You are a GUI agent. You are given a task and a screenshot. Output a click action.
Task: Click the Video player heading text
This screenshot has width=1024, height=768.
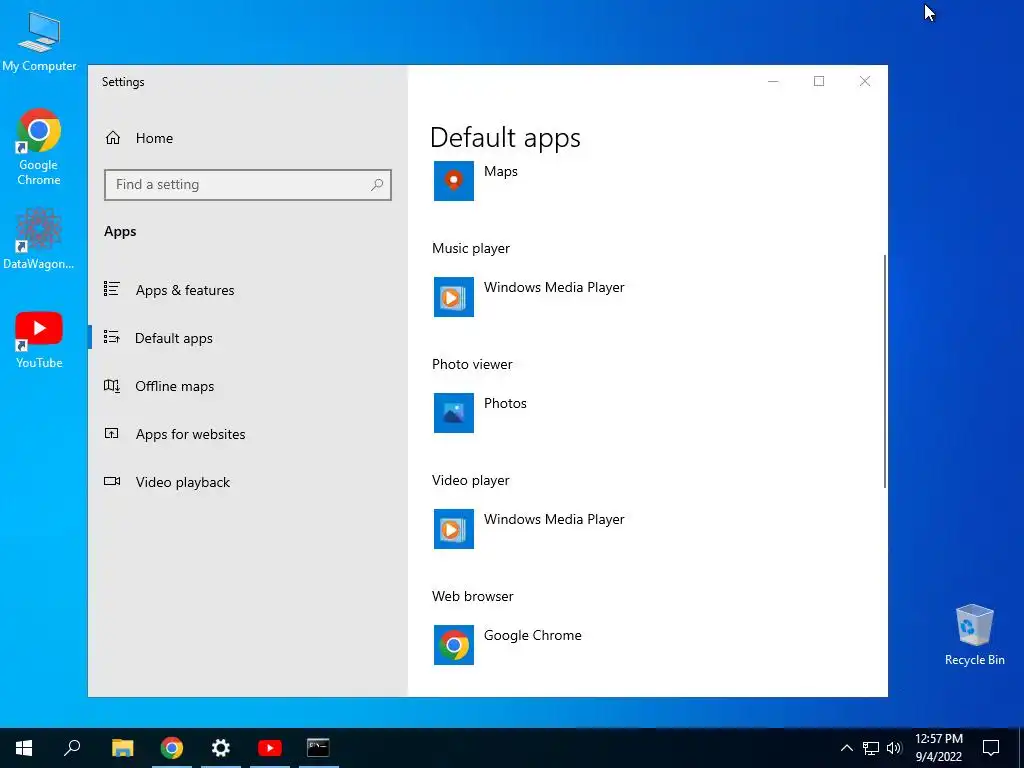coord(470,481)
